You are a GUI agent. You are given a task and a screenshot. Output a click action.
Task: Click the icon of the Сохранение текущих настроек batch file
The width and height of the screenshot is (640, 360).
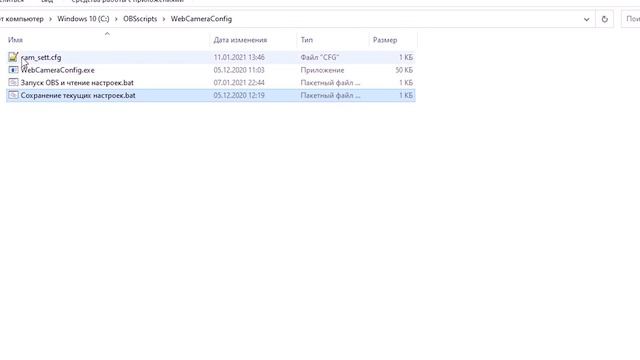13,95
